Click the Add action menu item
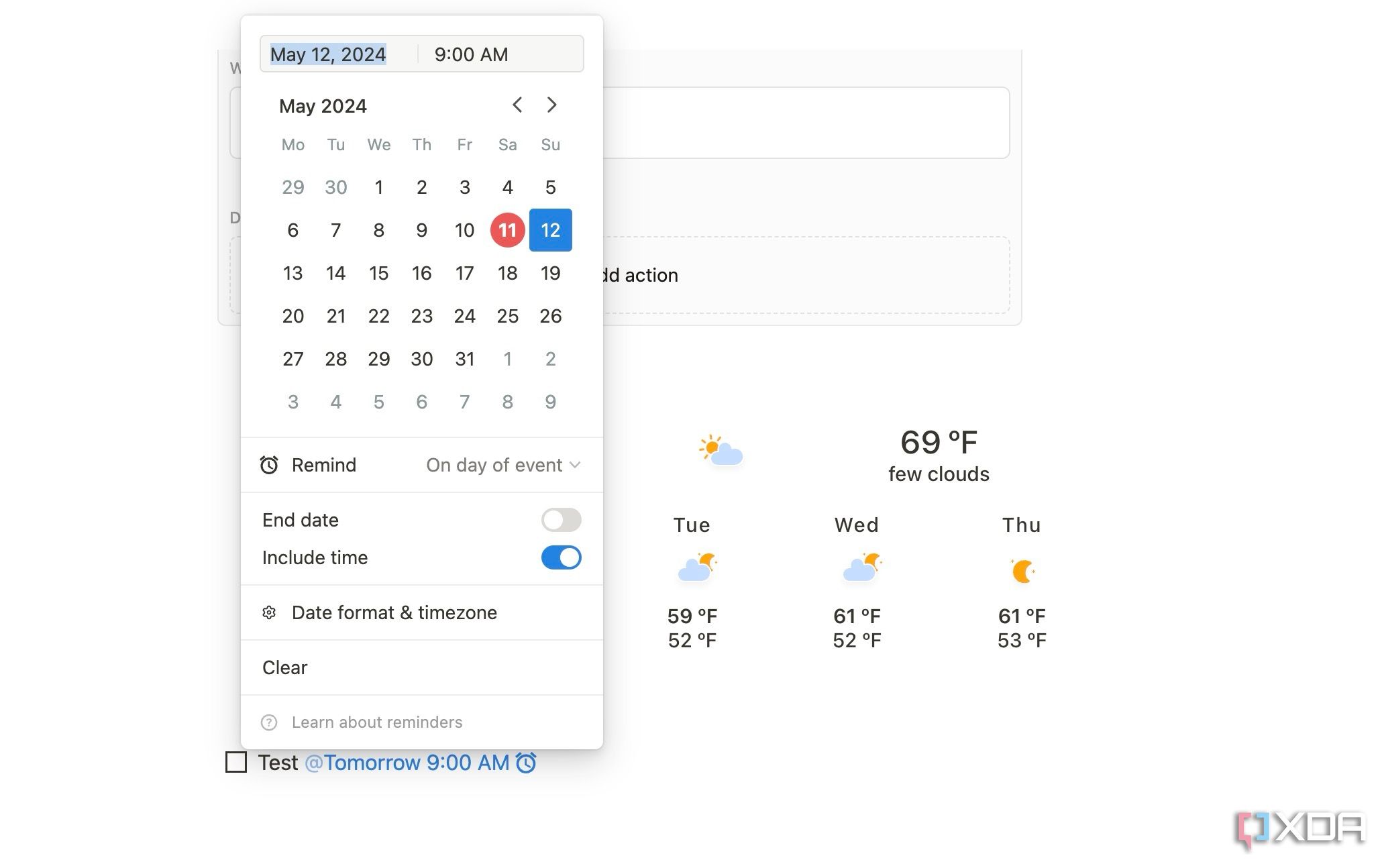This screenshot has width=1382, height=868. coord(638,275)
